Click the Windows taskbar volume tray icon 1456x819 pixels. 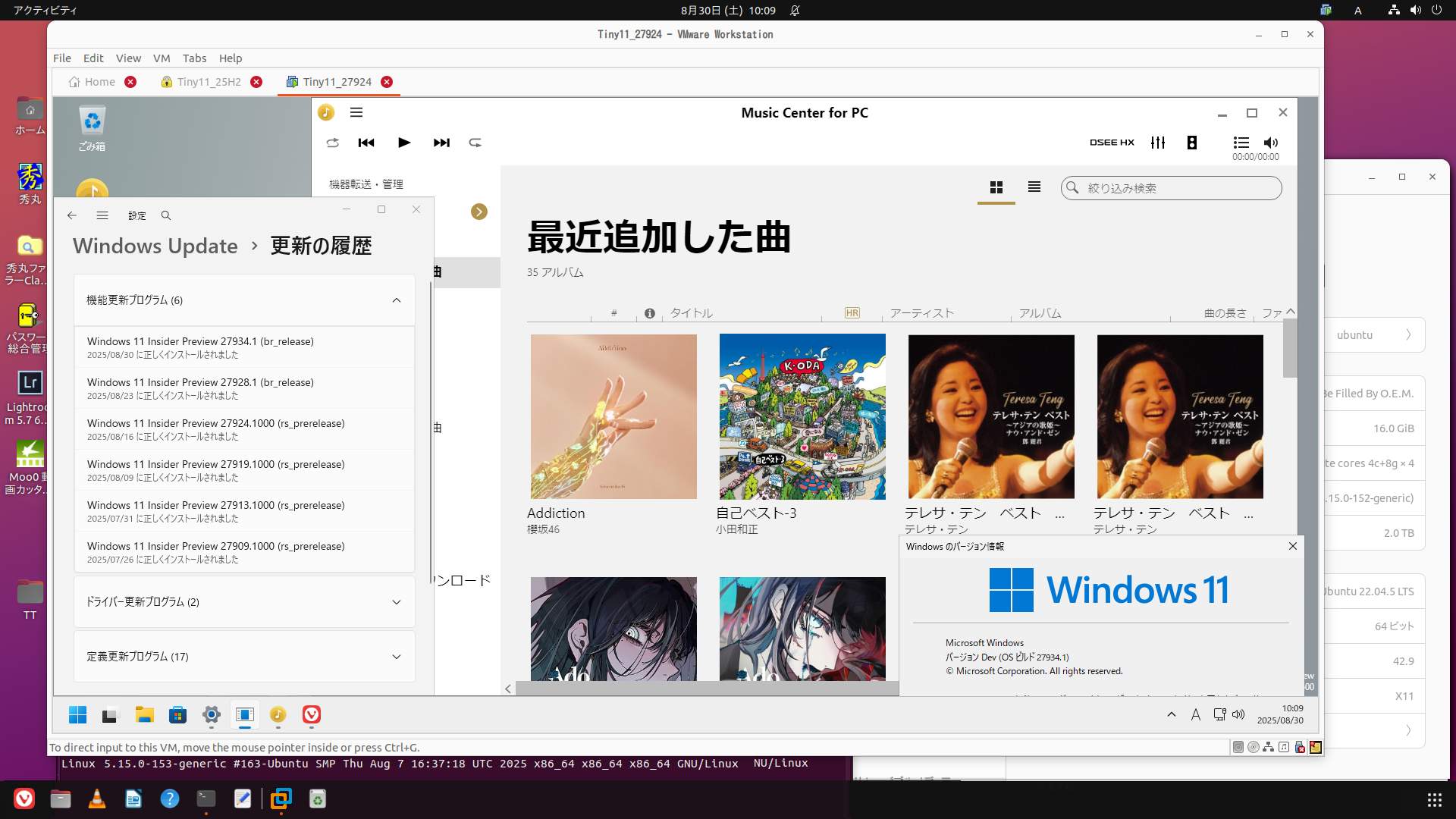point(1238,714)
